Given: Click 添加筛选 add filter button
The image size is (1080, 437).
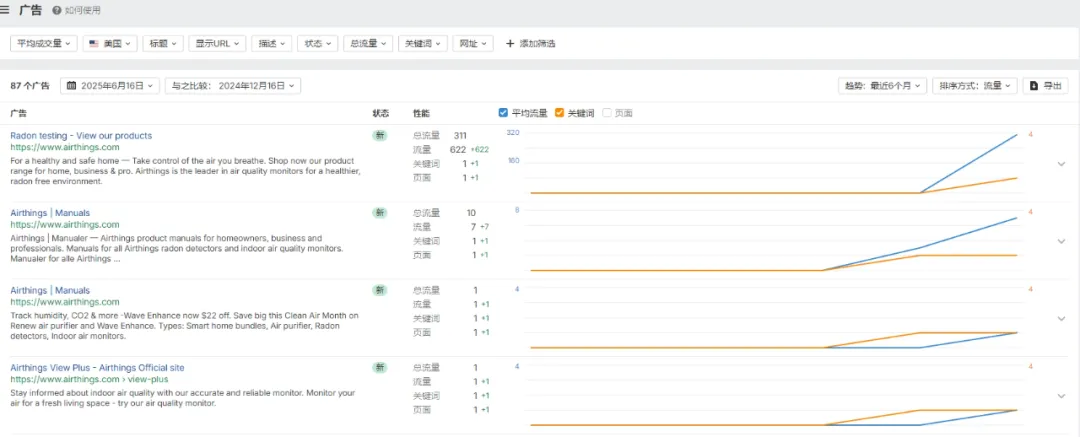Looking at the screenshot, I should point(530,43).
